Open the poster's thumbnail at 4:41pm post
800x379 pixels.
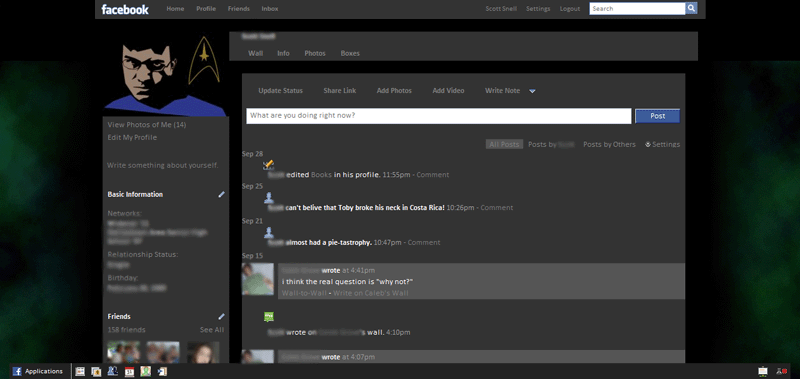(x=258, y=279)
